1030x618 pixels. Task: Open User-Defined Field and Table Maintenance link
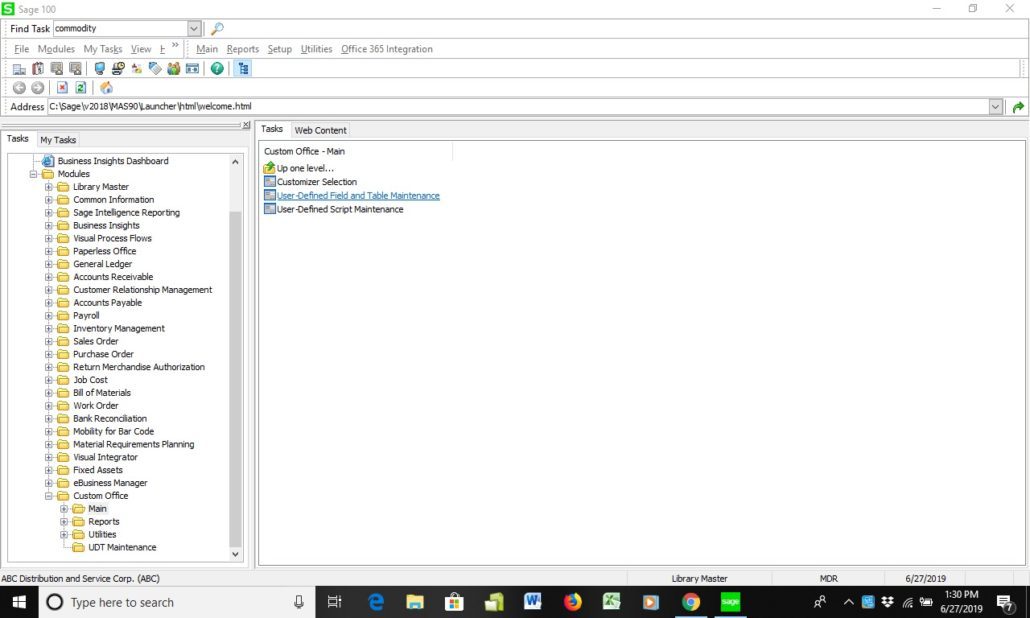click(x=358, y=196)
